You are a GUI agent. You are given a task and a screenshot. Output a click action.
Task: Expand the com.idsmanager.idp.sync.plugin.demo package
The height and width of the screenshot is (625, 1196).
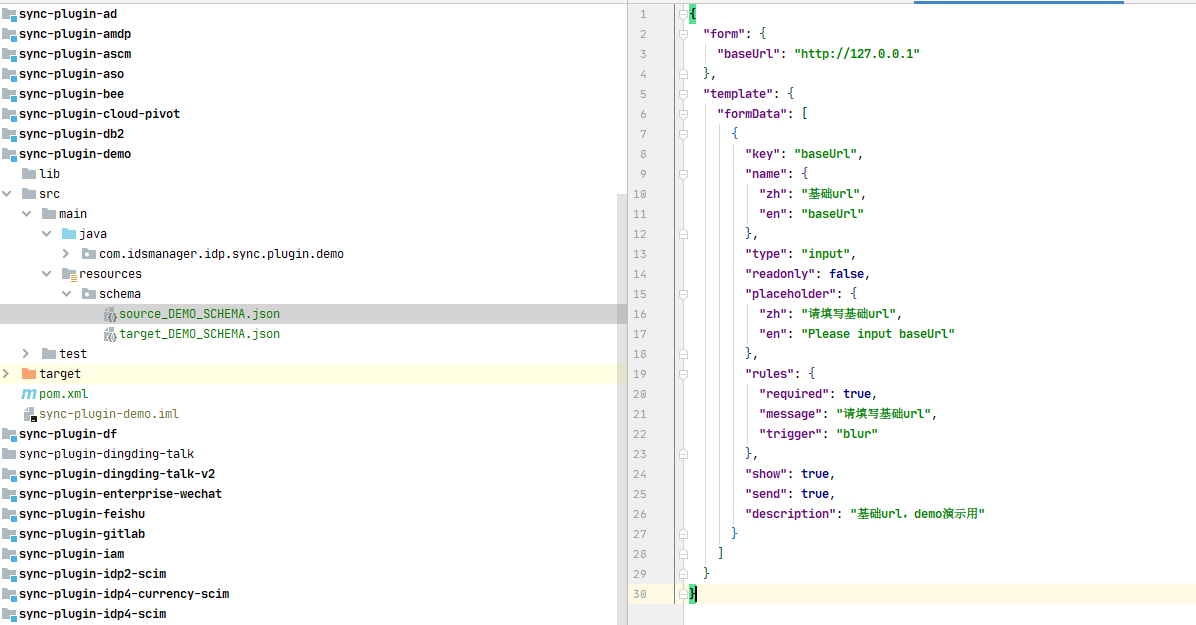(x=67, y=254)
